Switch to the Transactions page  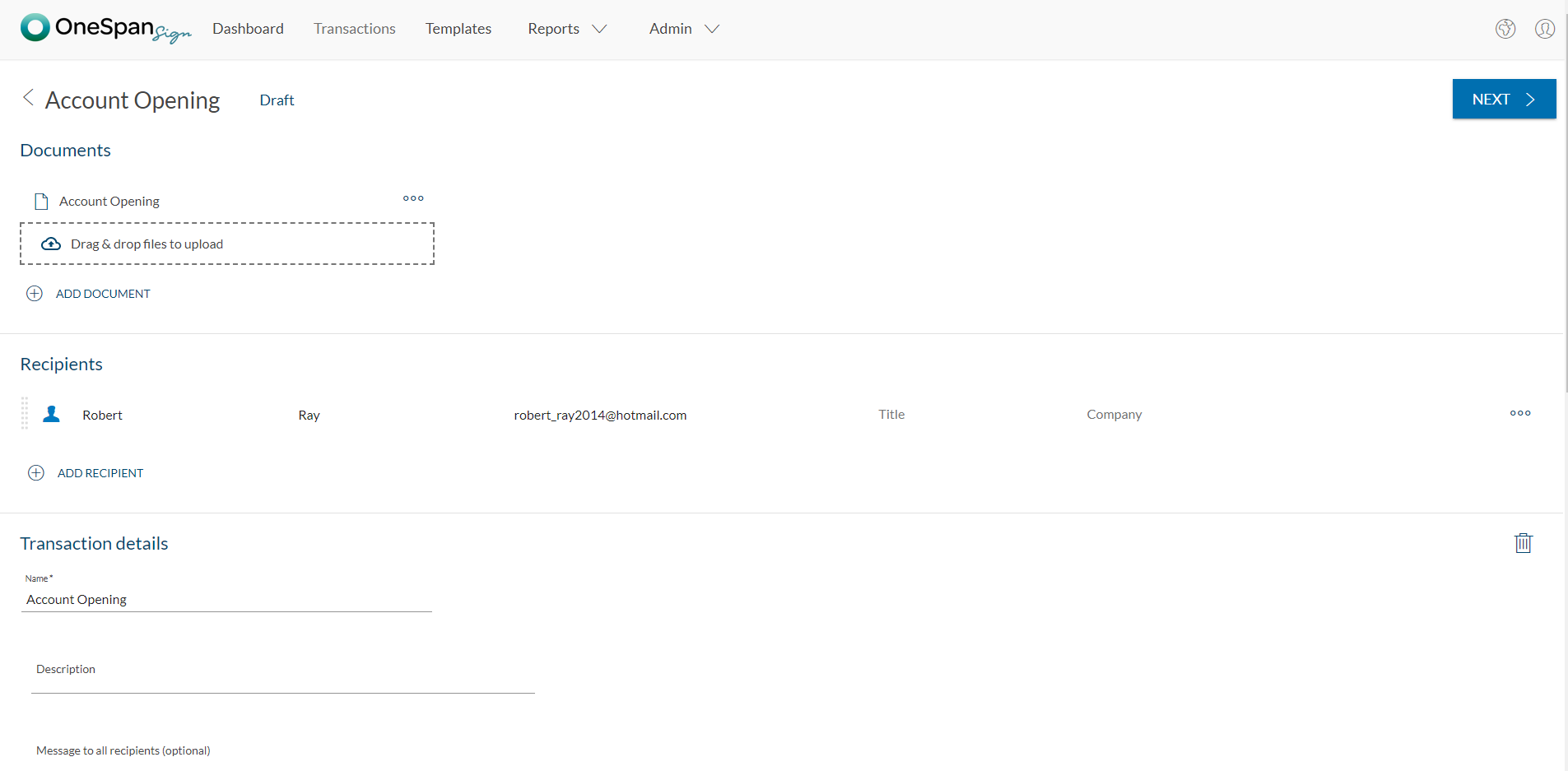click(x=354, y=29)
